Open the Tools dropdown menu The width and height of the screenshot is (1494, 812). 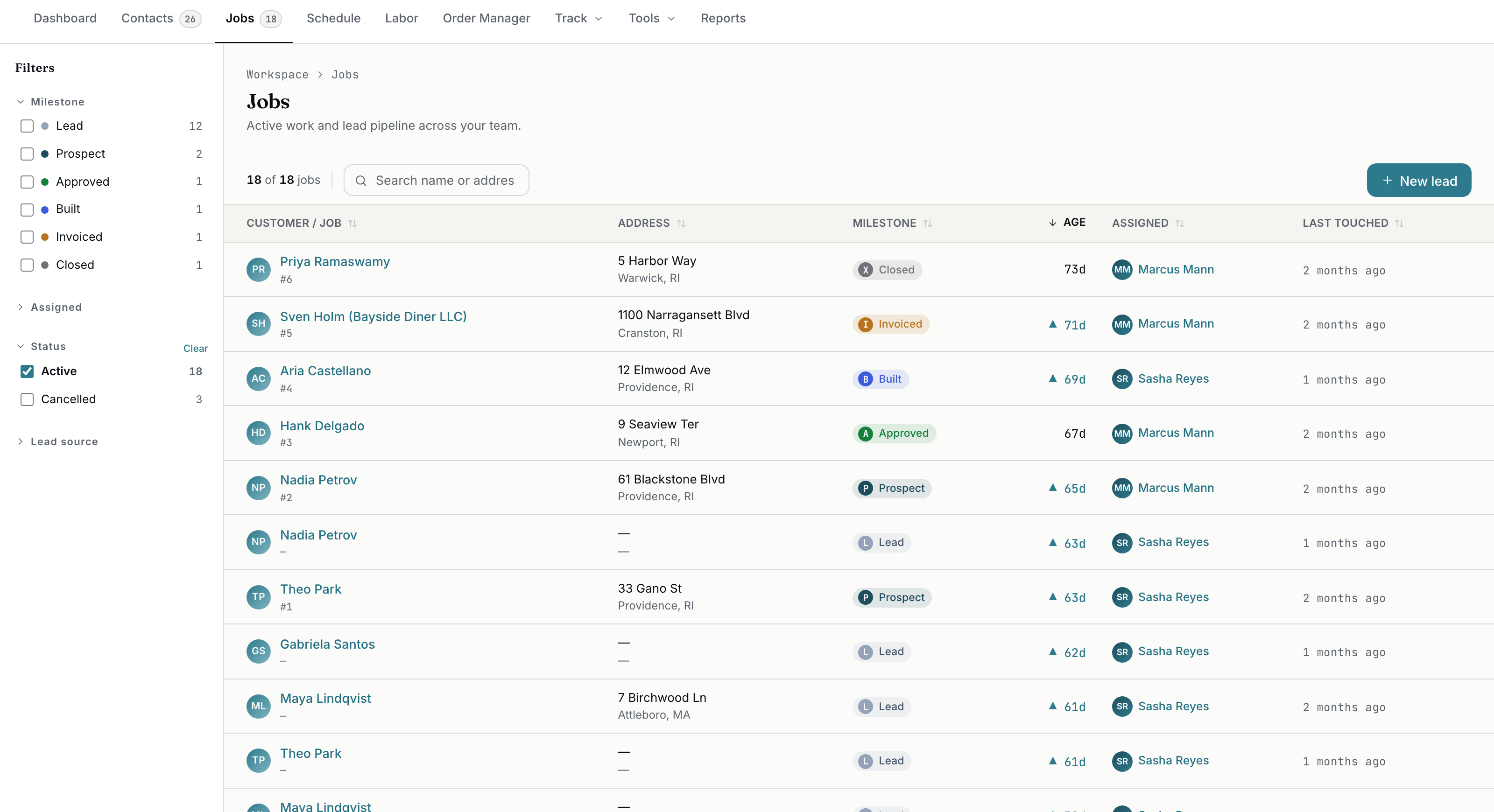[x=652, y=19]
